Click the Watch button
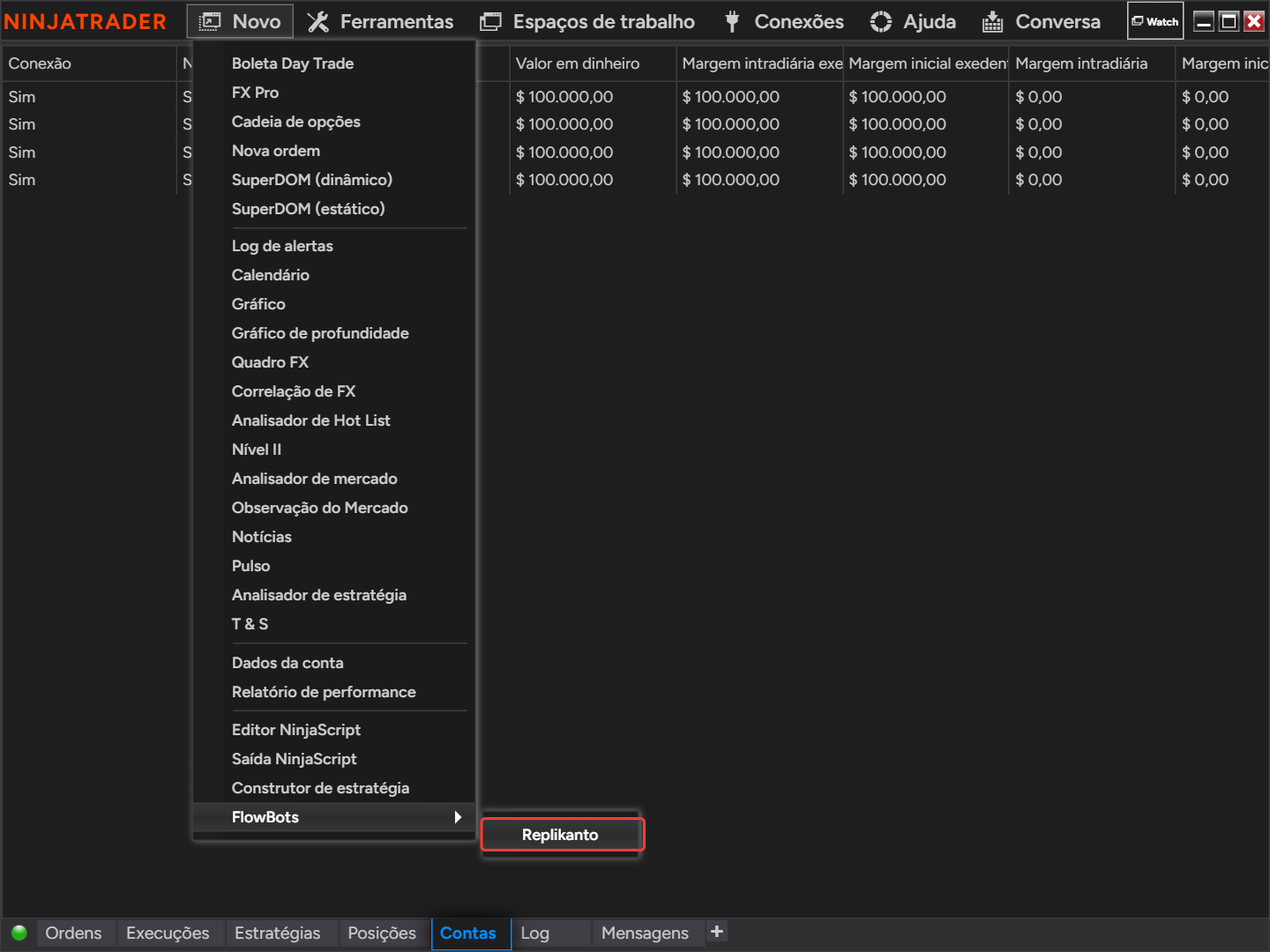1270x952 pixels. click(1155, 21)
